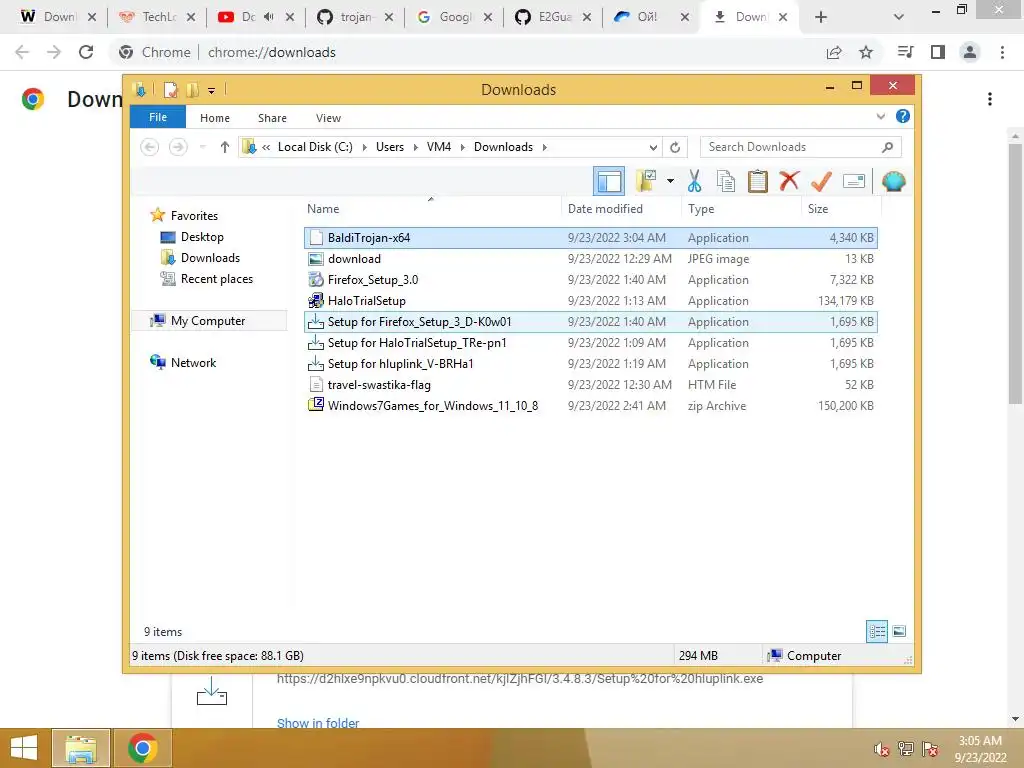Select Setup for HaloTrialSetup_TRe-pn1
This screenshot has width=1024, height=768.
point(590,343)
